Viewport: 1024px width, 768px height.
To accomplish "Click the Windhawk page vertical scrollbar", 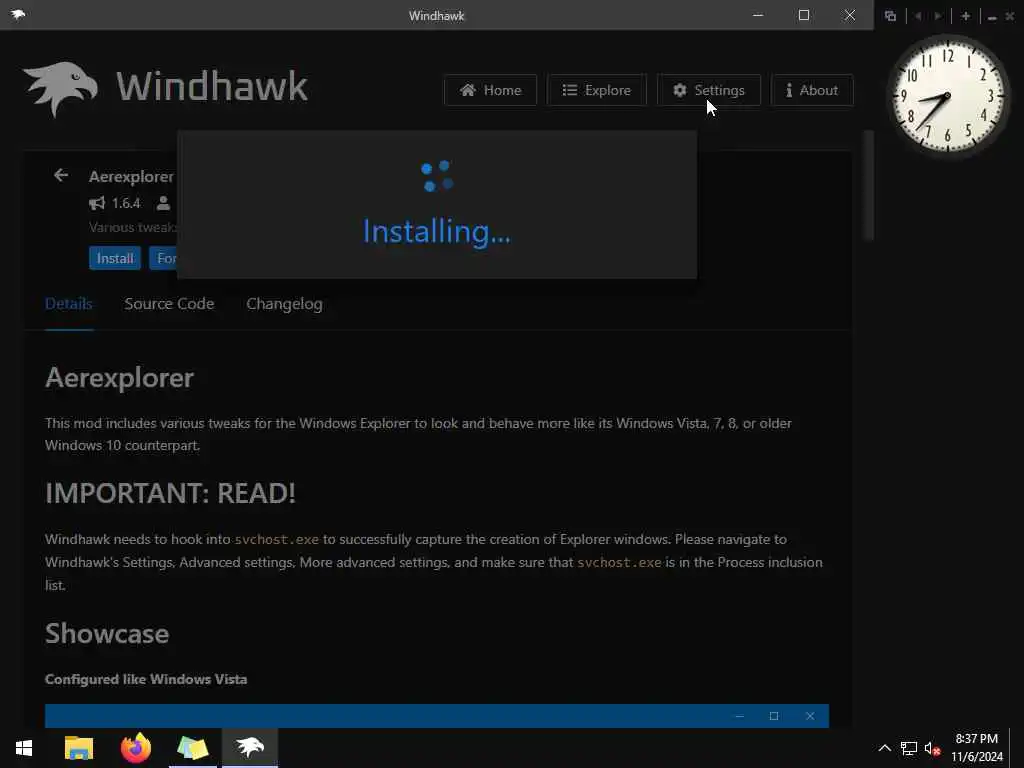I will point(869,186).
